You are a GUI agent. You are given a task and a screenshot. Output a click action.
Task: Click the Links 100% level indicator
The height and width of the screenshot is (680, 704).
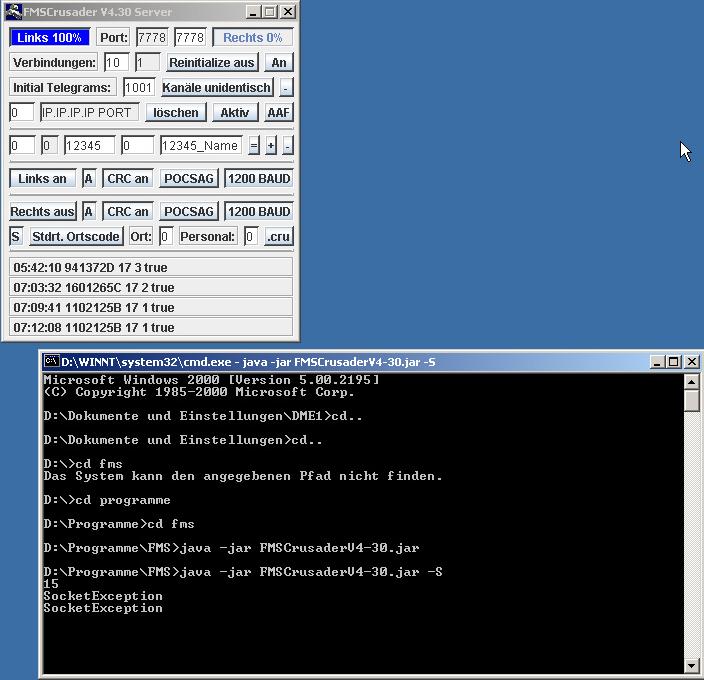tap(50, 38)
